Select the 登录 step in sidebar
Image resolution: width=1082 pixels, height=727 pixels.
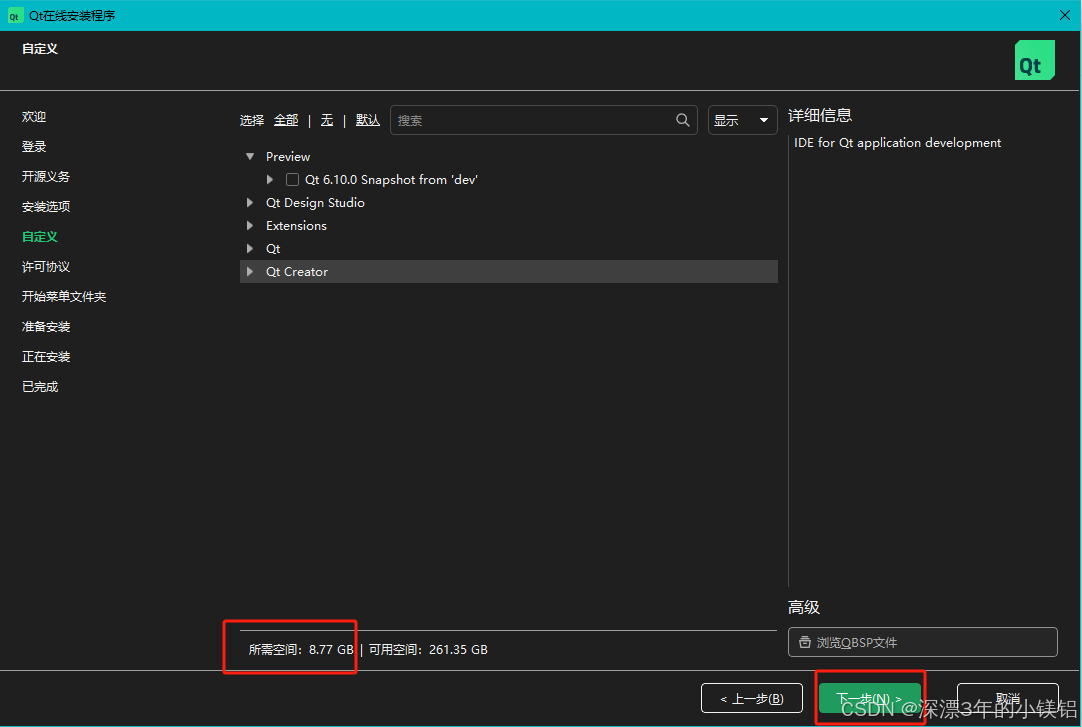click(x=34, y=146)
